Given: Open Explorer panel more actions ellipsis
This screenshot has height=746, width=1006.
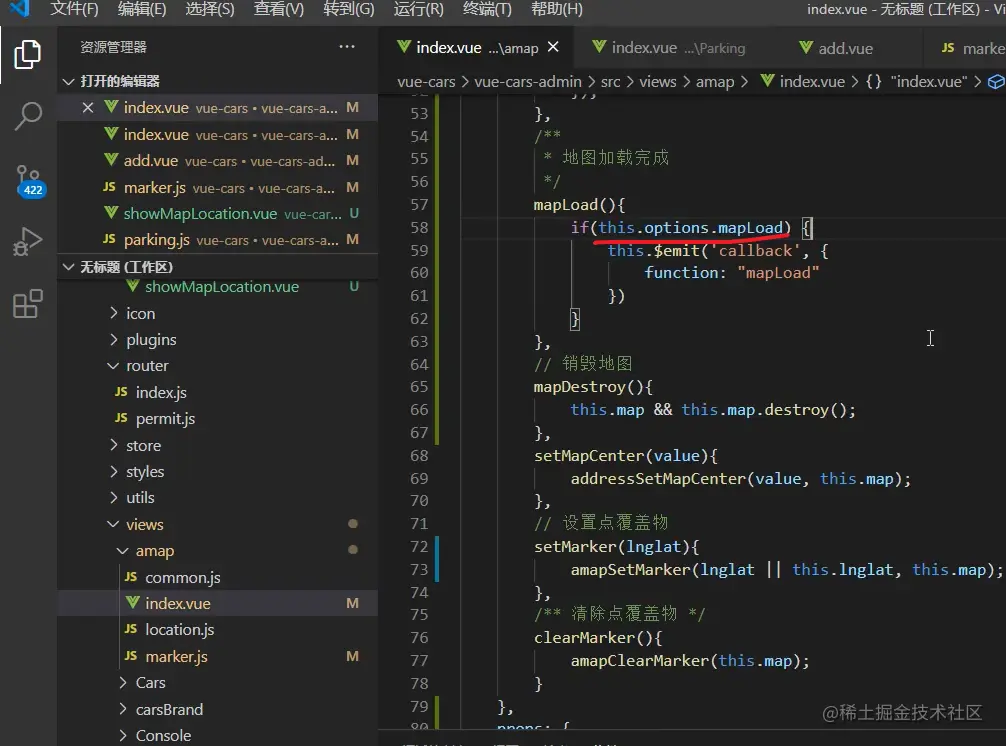Looking at the screenshot, I should pyautogui.click(x=347, y=47).
